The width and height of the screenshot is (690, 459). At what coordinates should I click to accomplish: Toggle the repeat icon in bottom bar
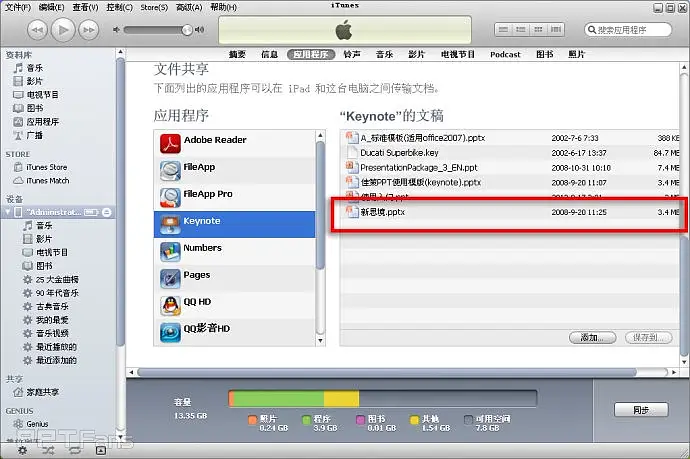(x=73, y=451)
